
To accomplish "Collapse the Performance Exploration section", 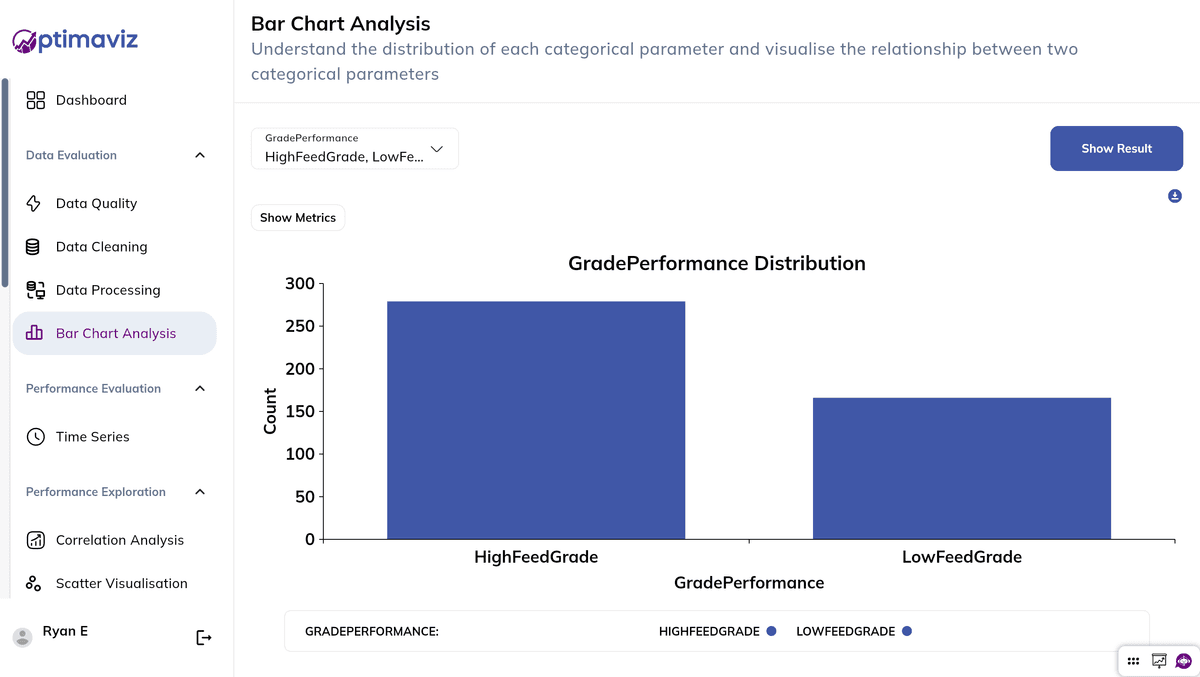I will pos(200,492).
